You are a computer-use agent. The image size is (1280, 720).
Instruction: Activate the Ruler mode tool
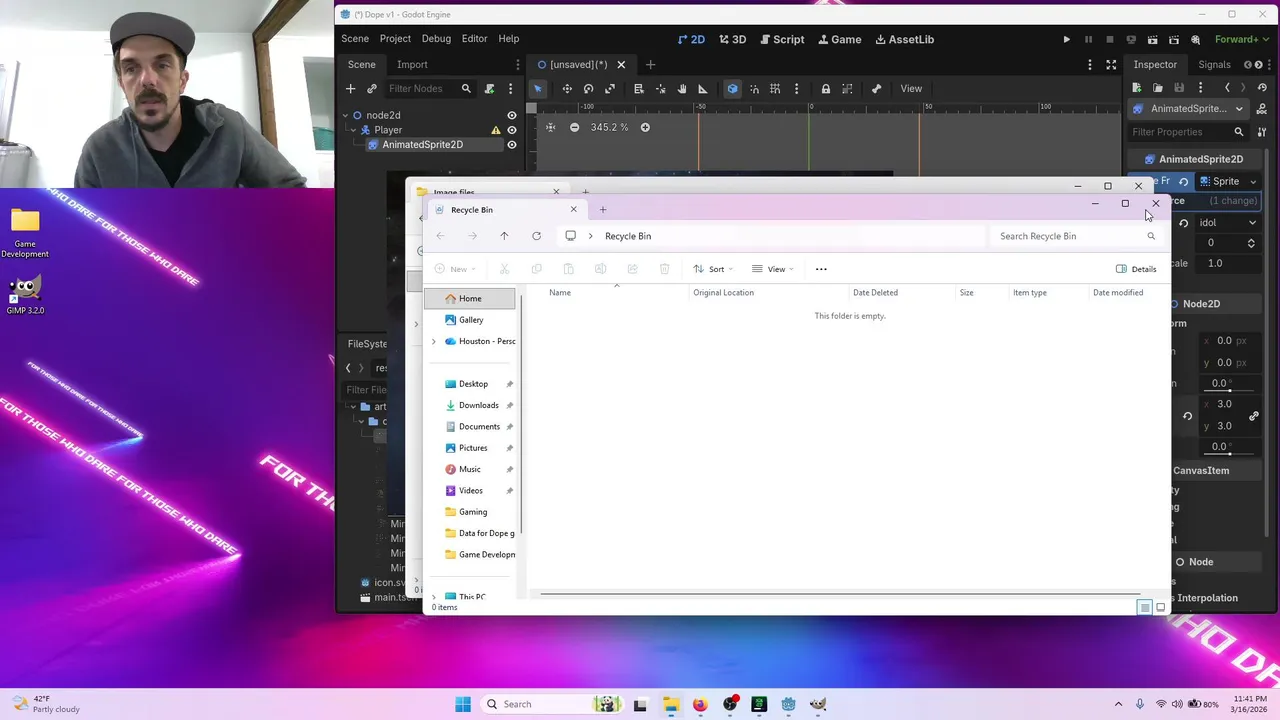pyautogui.click(x=702, y=89)
